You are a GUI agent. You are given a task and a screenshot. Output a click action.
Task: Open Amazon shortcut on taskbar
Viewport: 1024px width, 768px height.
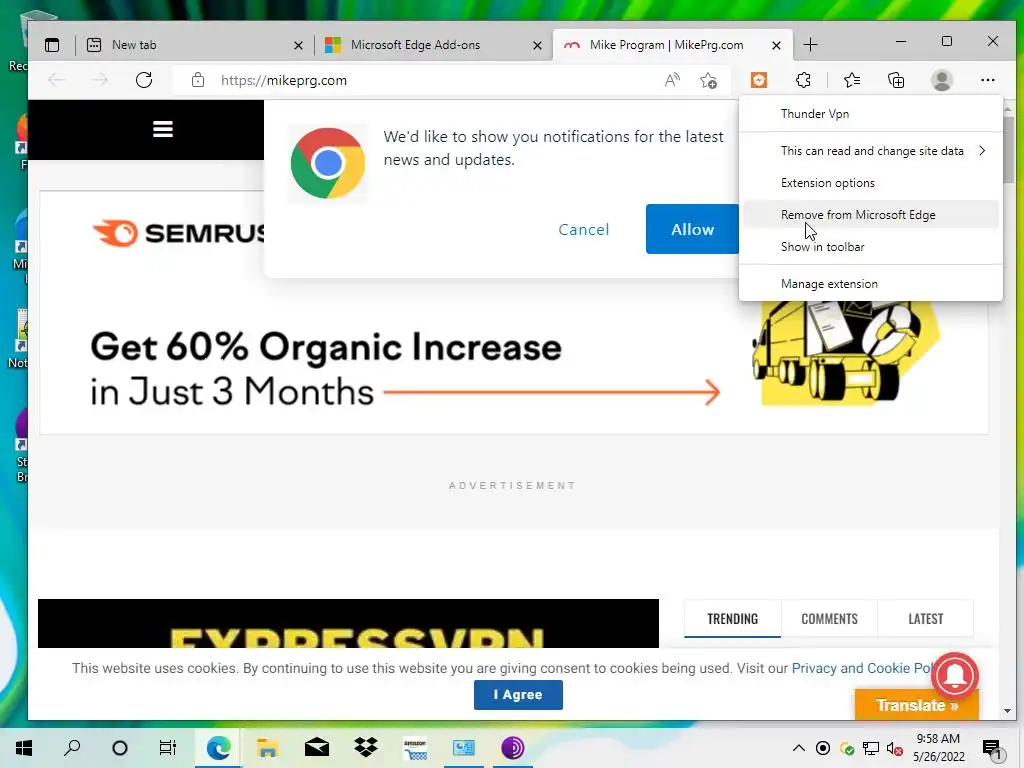click(415, 748)
